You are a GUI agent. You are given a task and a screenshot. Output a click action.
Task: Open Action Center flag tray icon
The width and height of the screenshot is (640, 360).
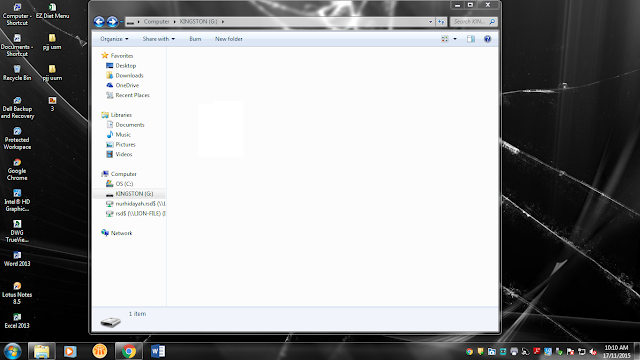click(570, 351)
